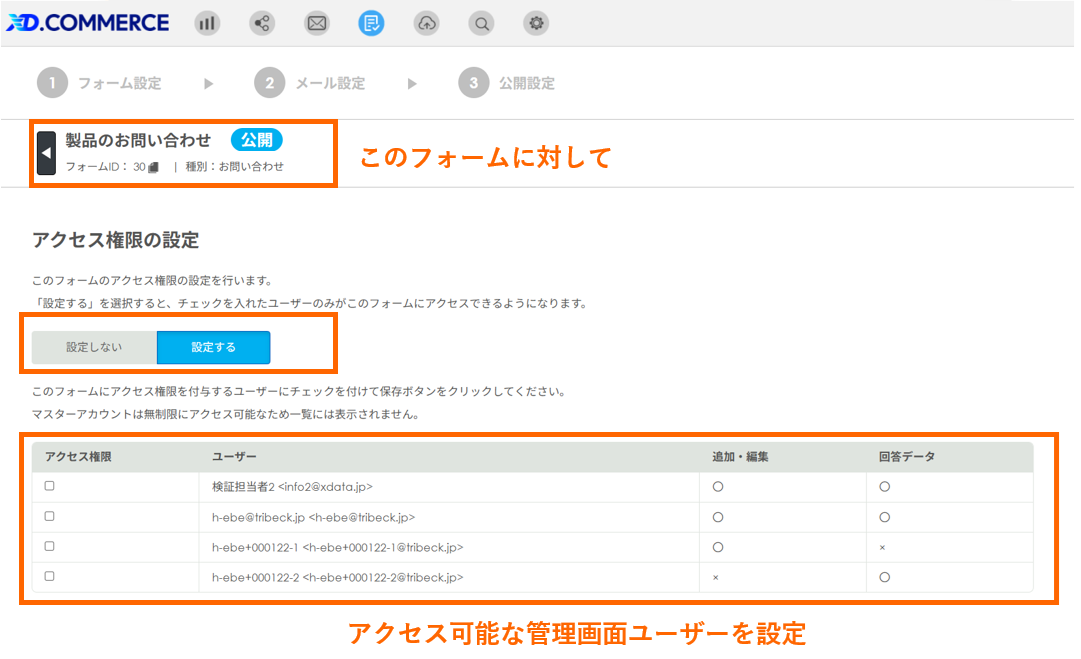Enable access for h-ebe@tribeck.jp user

click(49, 517)
